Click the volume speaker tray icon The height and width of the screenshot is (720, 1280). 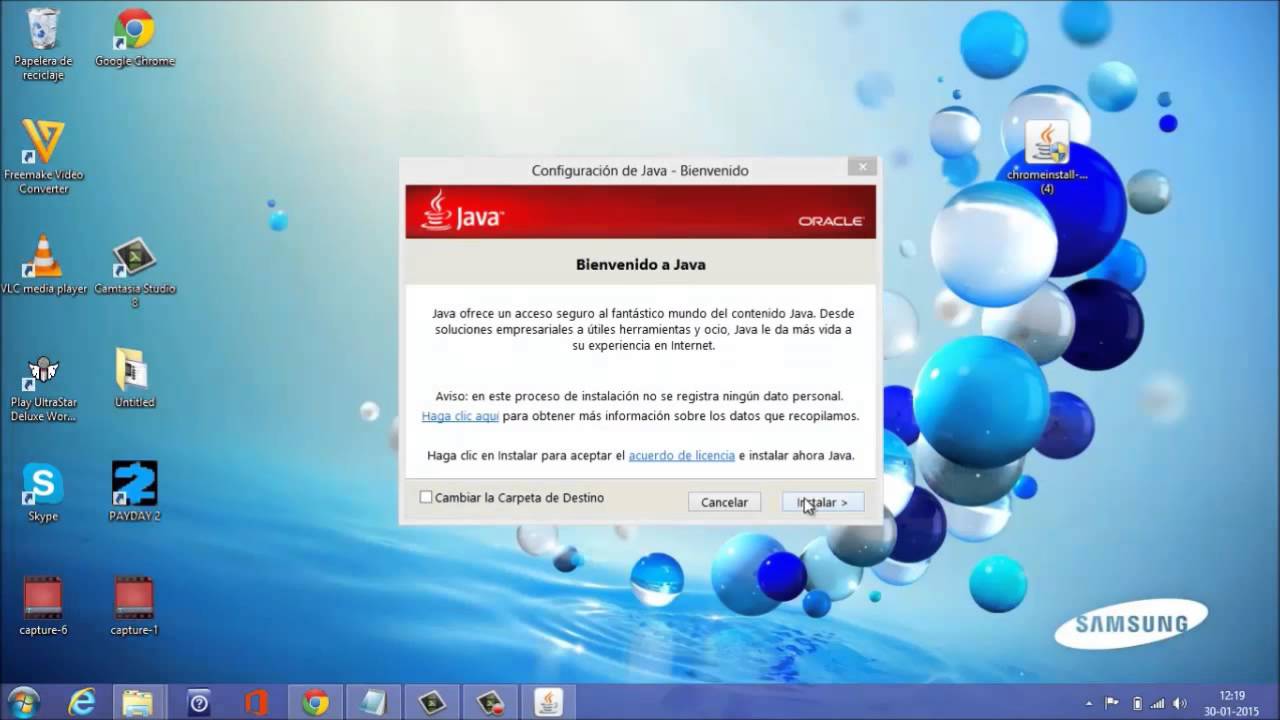coord(1180,703)
